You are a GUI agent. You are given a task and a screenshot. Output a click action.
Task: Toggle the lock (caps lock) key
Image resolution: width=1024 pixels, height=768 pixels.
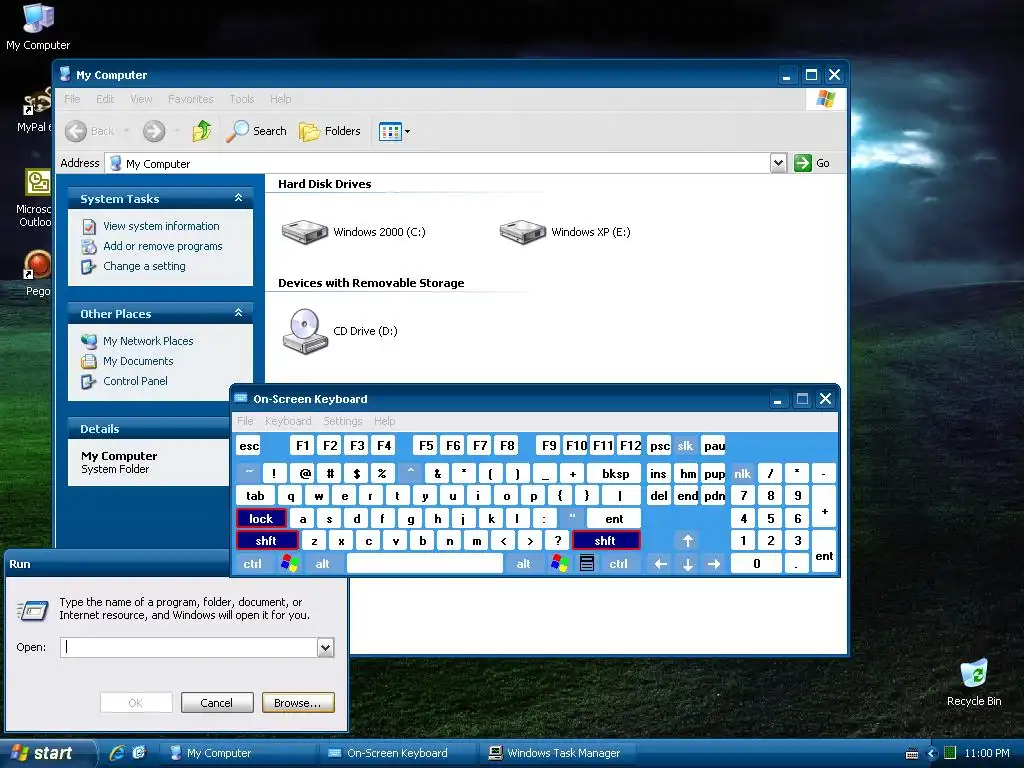point(261,519)
